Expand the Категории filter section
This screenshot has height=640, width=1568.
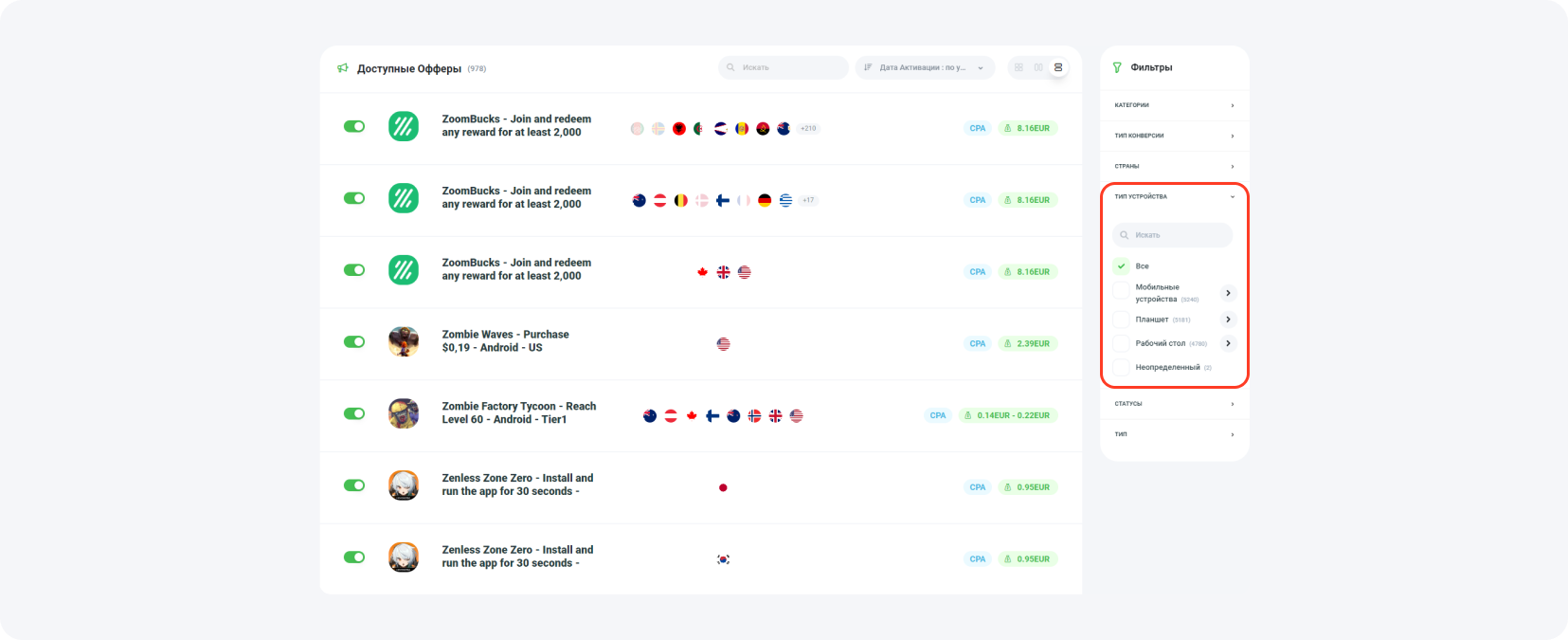point(1174,105)
